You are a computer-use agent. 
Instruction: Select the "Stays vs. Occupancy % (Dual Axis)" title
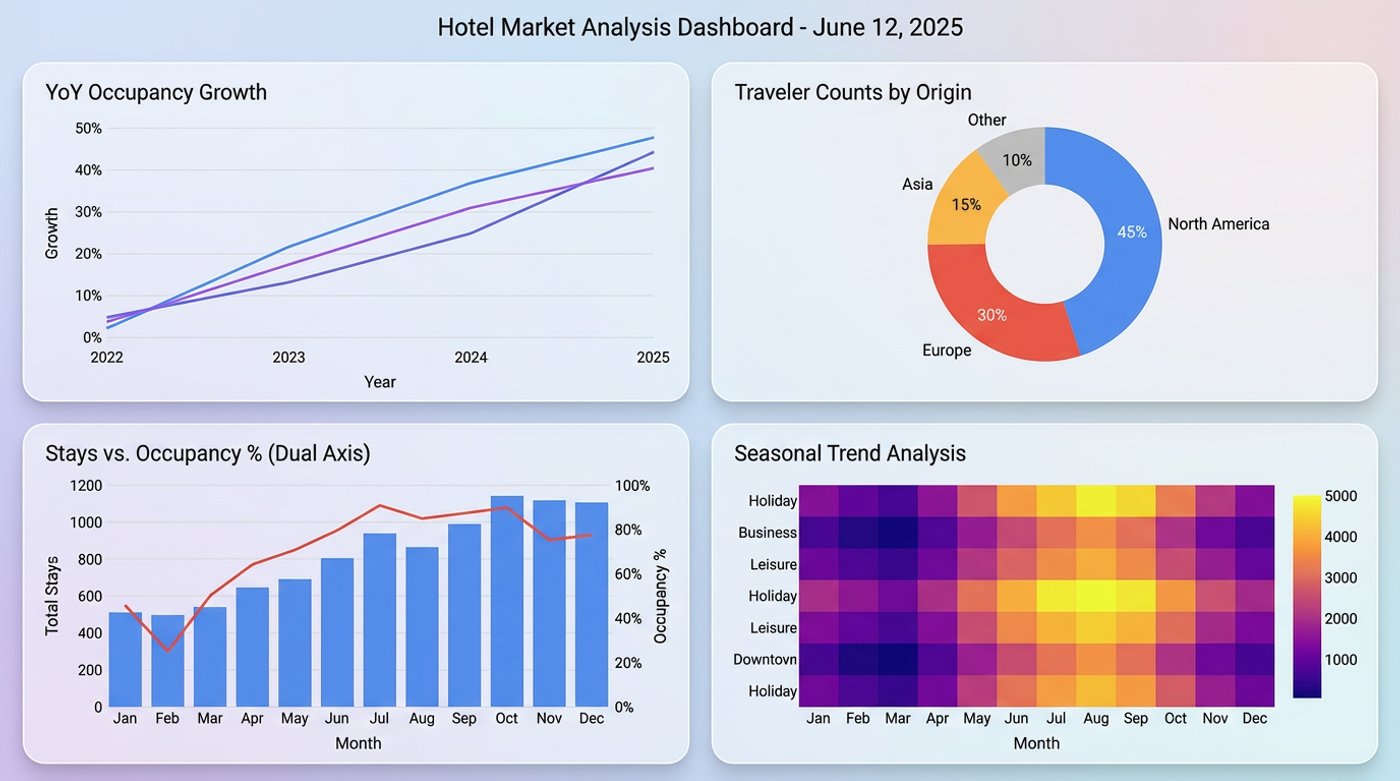coord(208,454)
